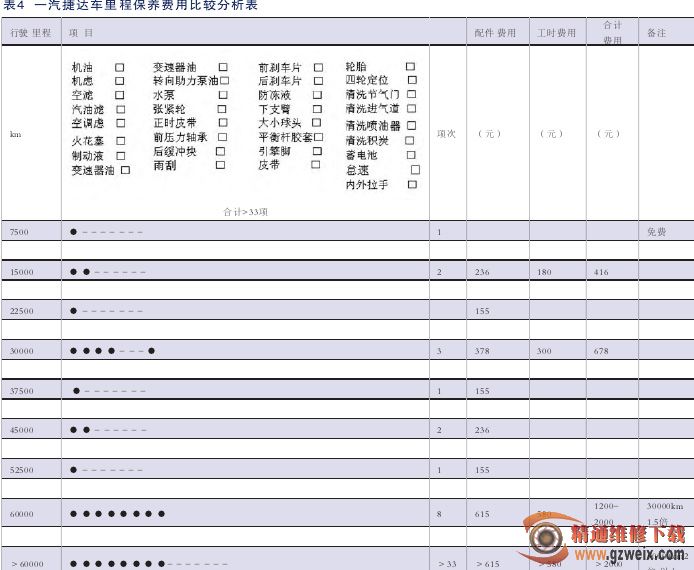Click the 300 labor cost value

[544, 351]
